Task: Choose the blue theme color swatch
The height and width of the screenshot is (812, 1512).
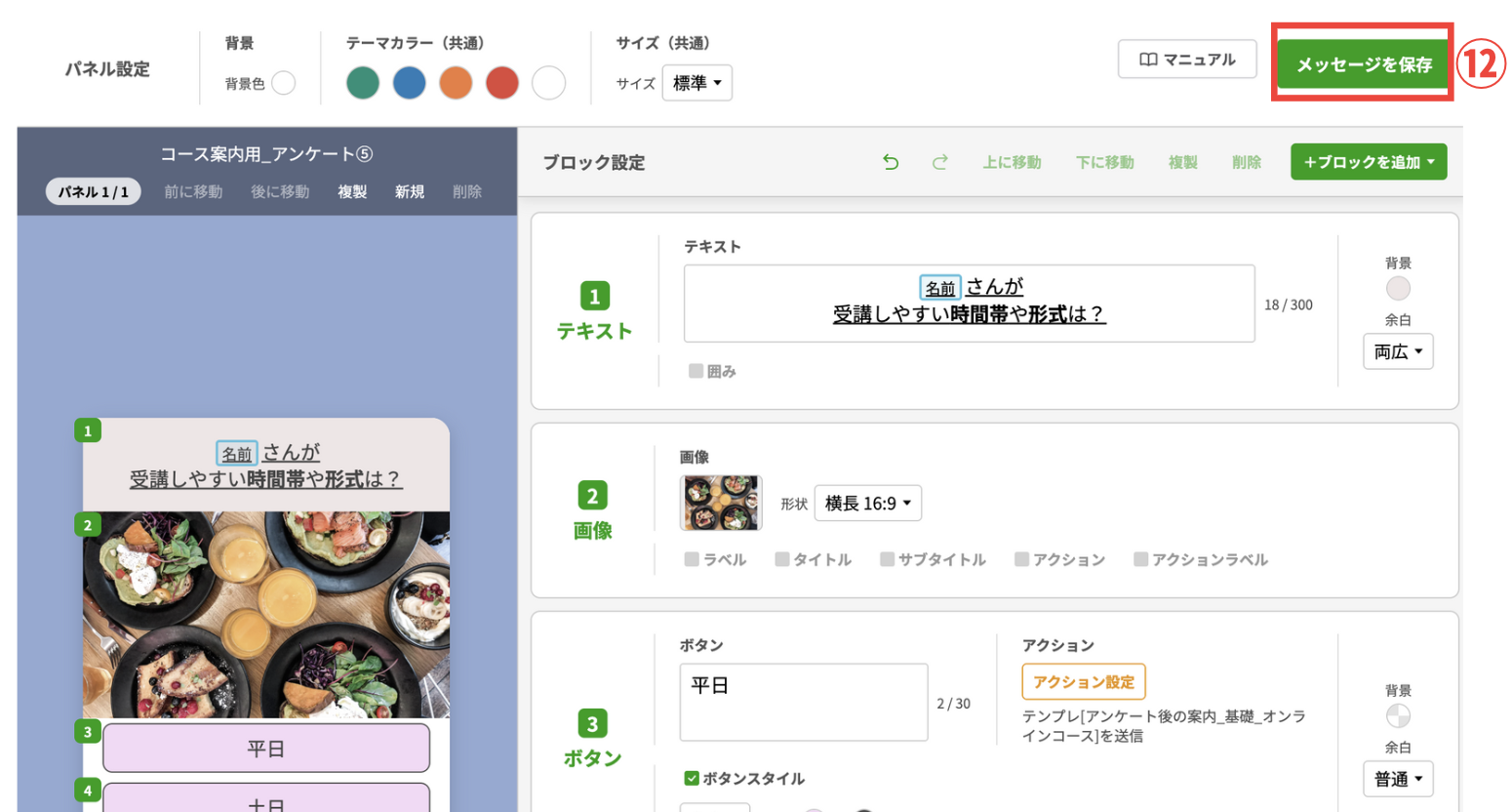Action: [x=410, y=83]
